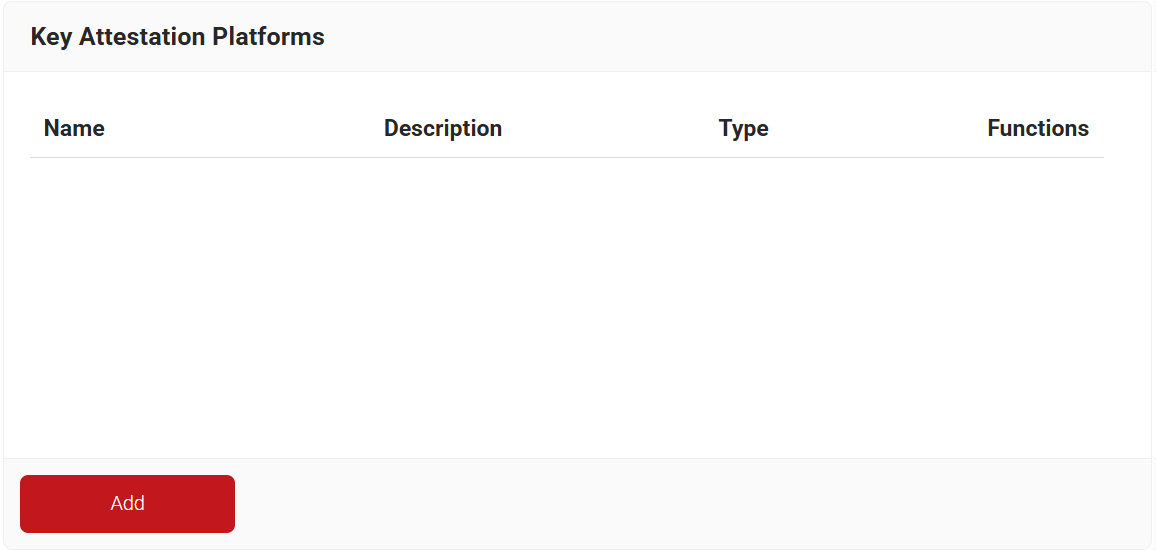
Task: Select the Type header text
Action: [x=744, y=128]
